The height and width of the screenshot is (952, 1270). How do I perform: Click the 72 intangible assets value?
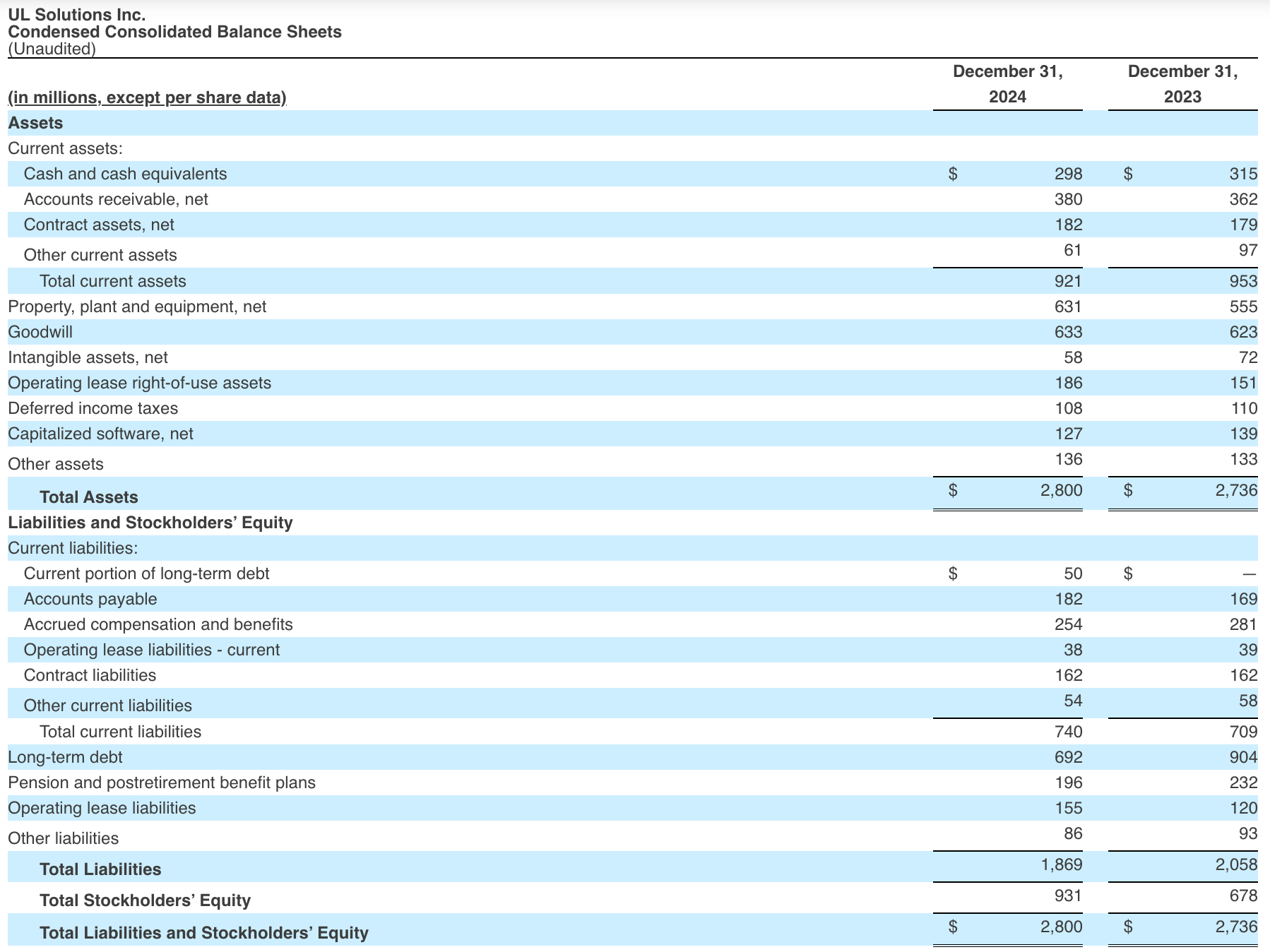1248,357
